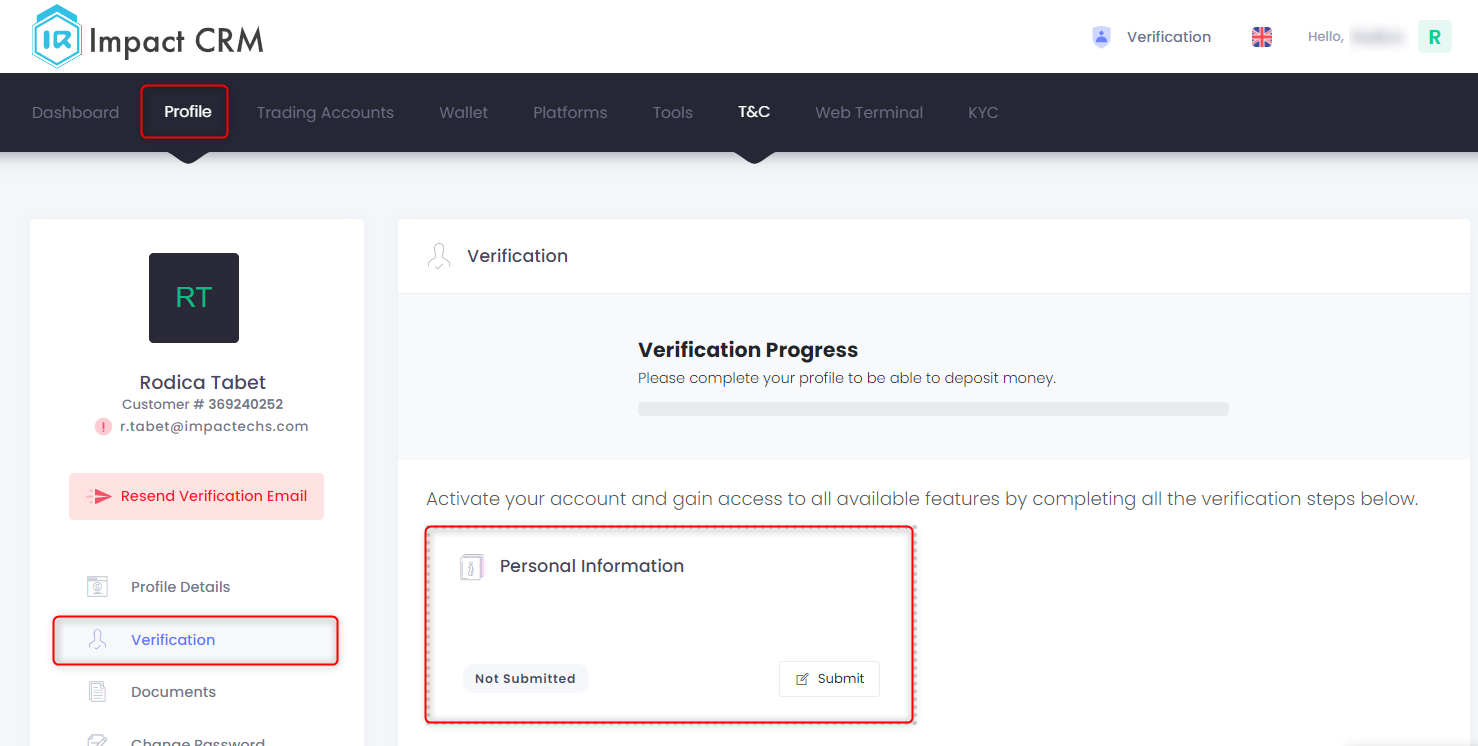1478x746 pixels.
Task: Open the Verification bell icon in the header
Action: pos(1100,36)
